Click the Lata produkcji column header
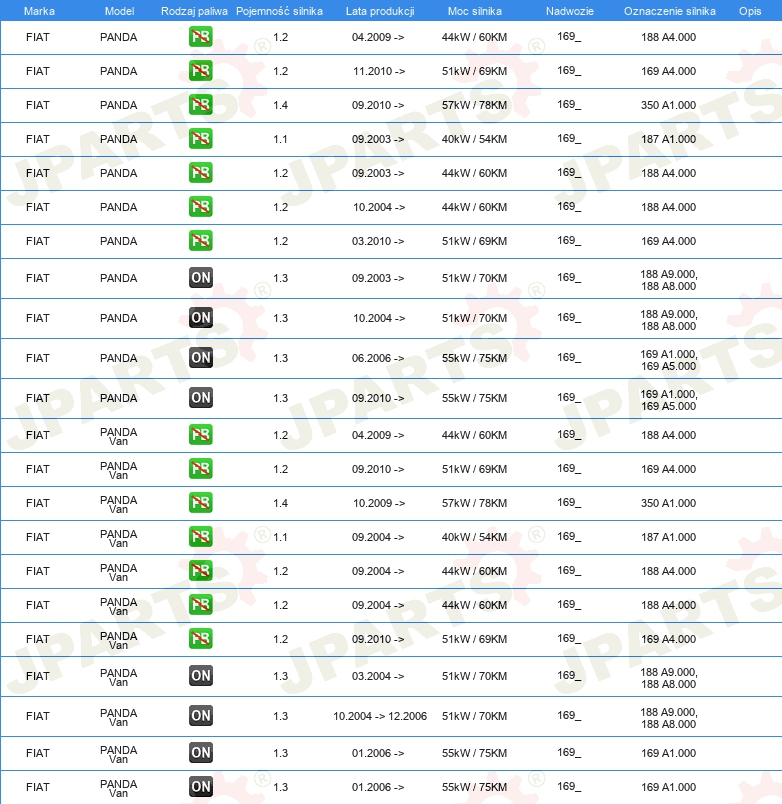This screenshot has height=804, width=782. pos(380,11)
